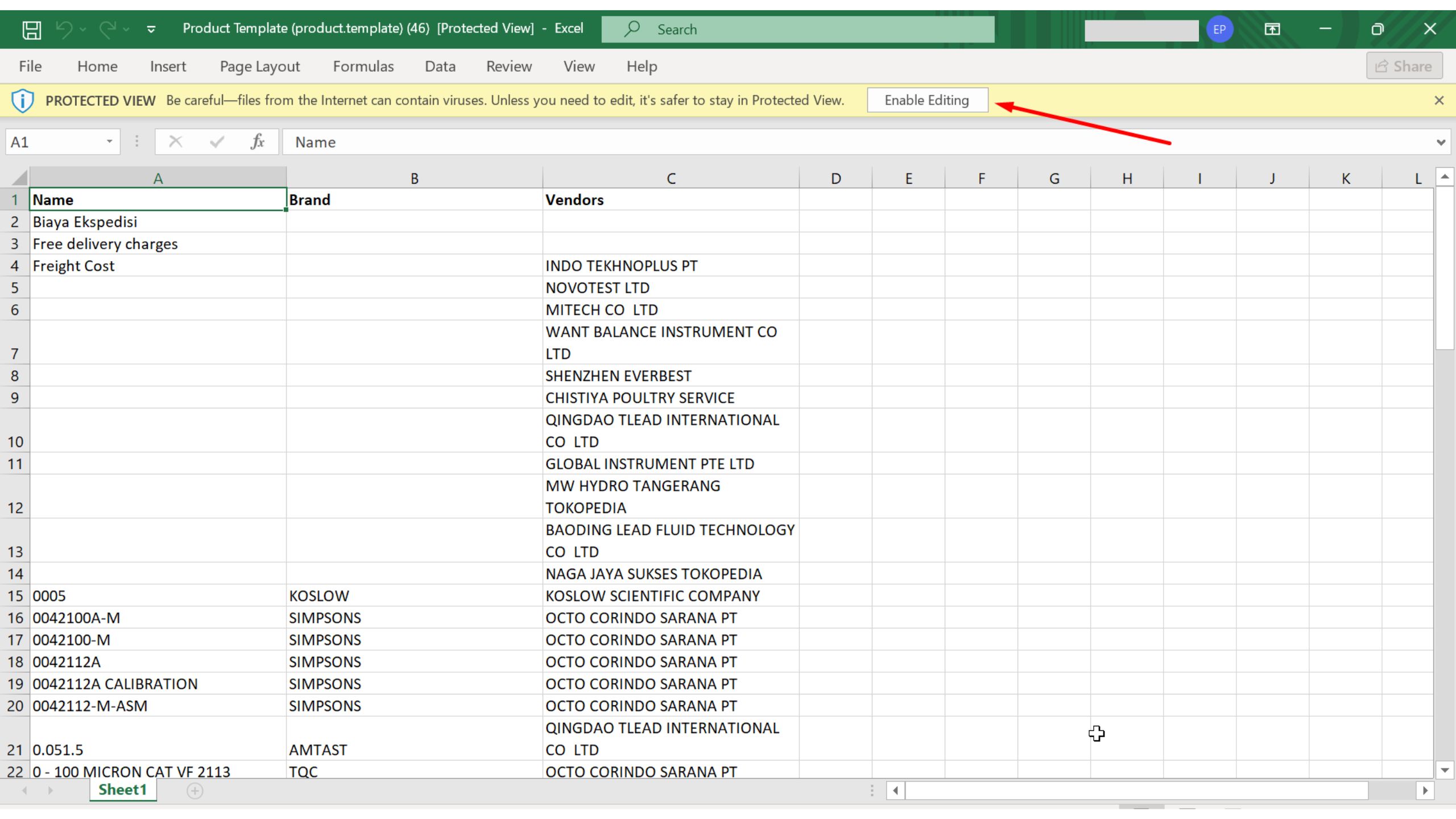Click the EP account avatar

pyautogui.click(x=1219, y=29)
